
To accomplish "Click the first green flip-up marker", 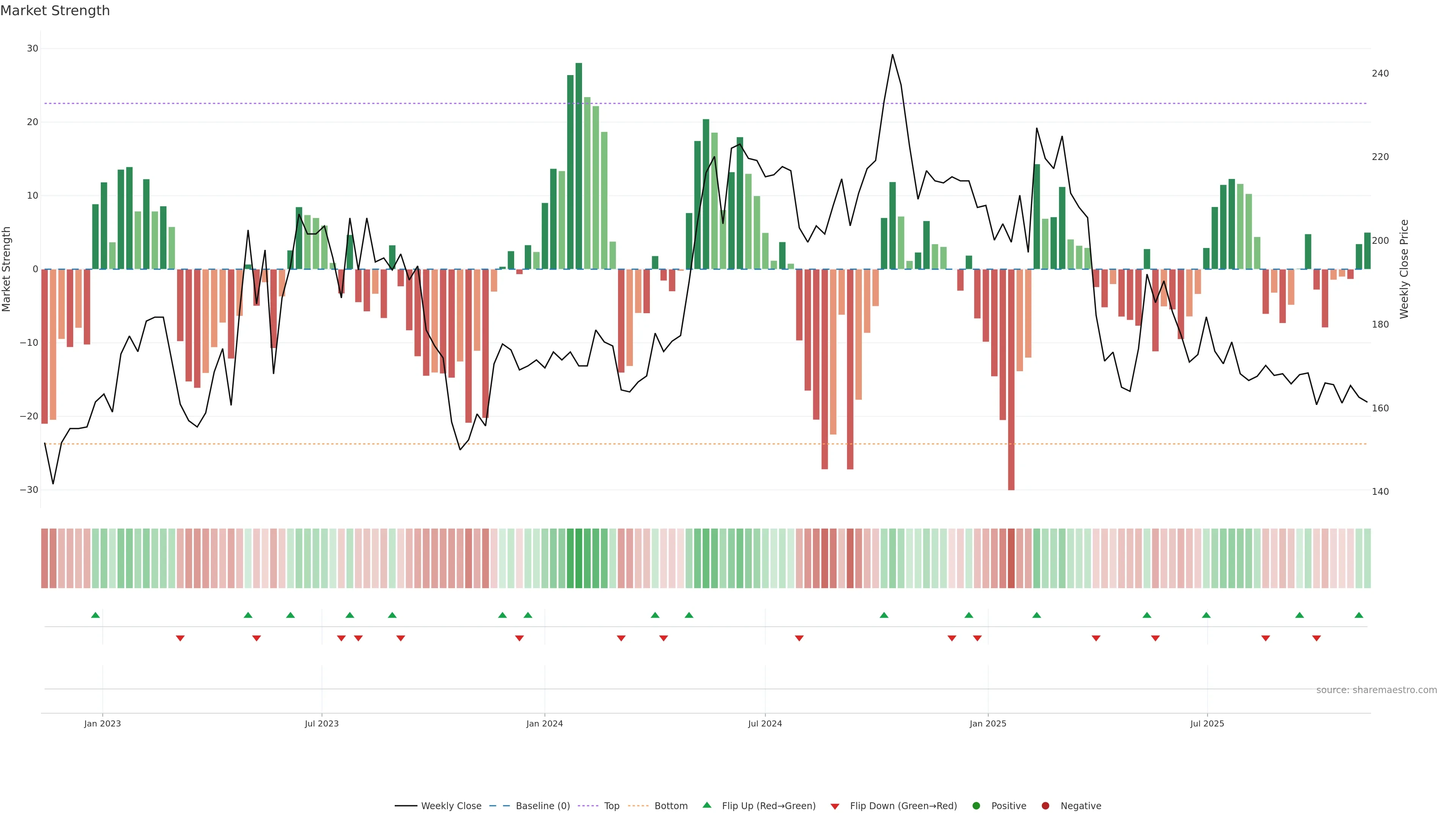I will [96, 615].
